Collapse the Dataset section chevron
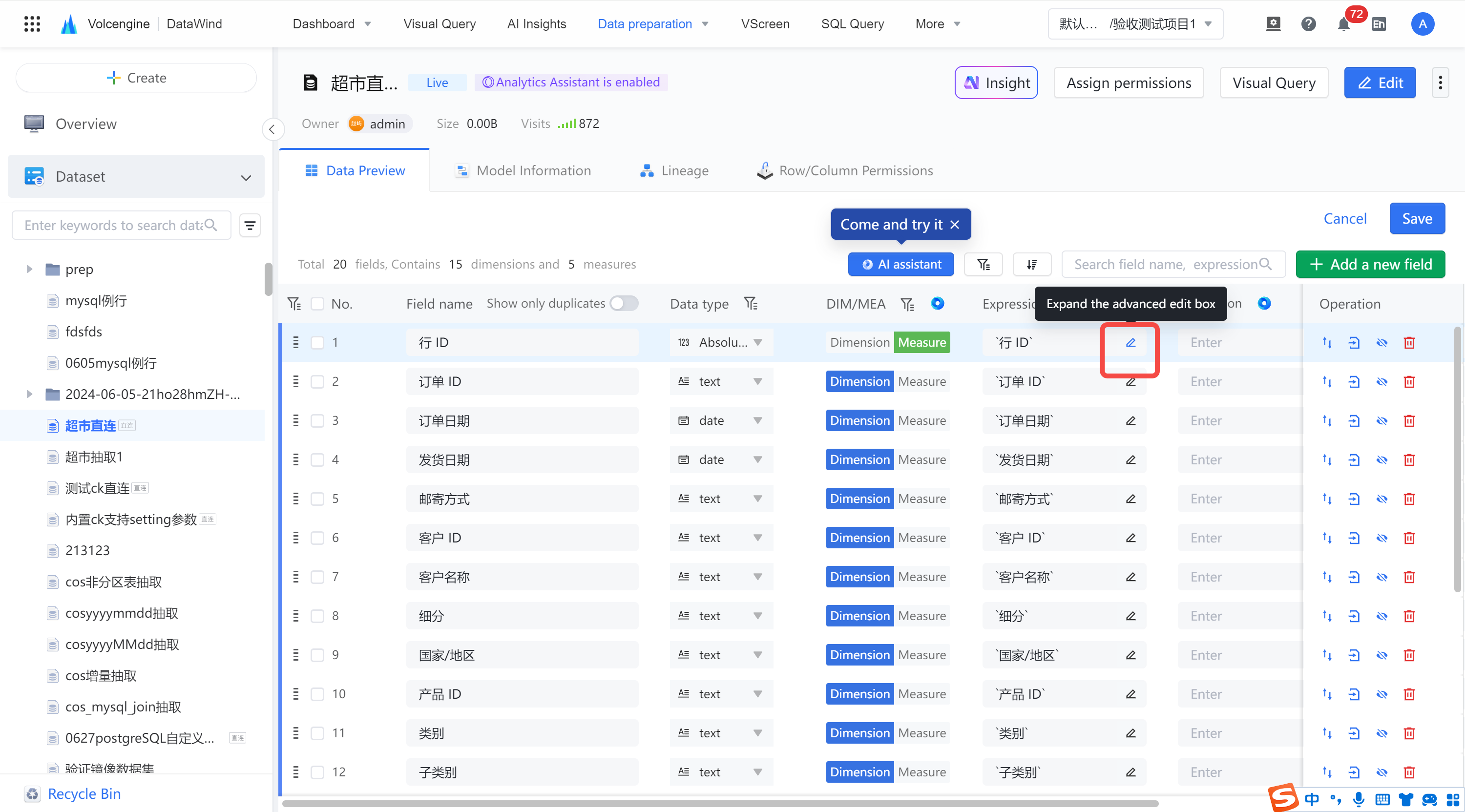Image resolution: width=1465 pixels, height=812 pixels. (246, 177)
